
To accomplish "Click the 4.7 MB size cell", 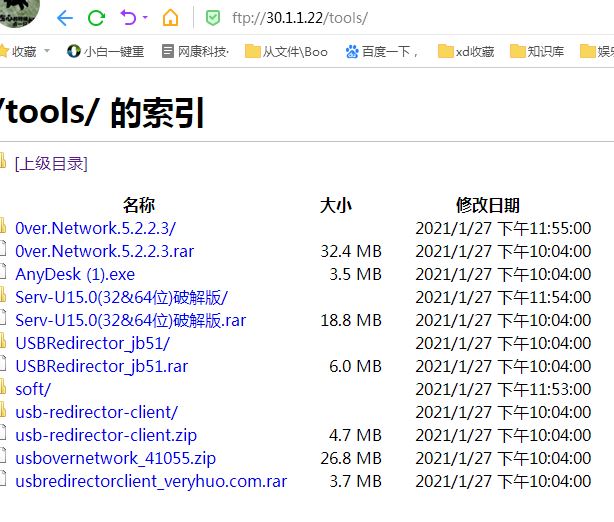I will (x=355, y=435).
